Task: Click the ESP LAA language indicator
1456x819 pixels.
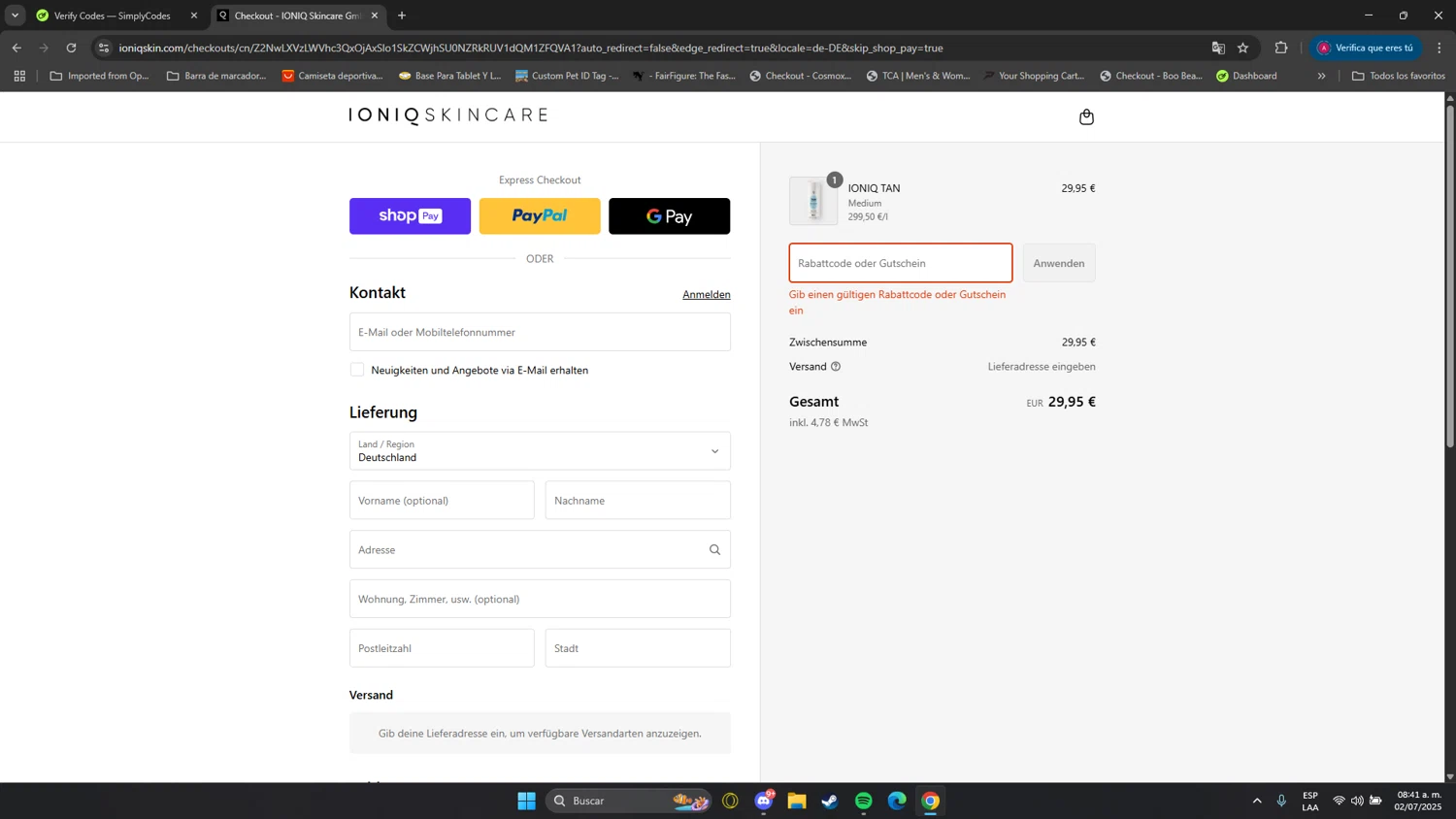Action: pyautogui.click(x=1310, y=801)
